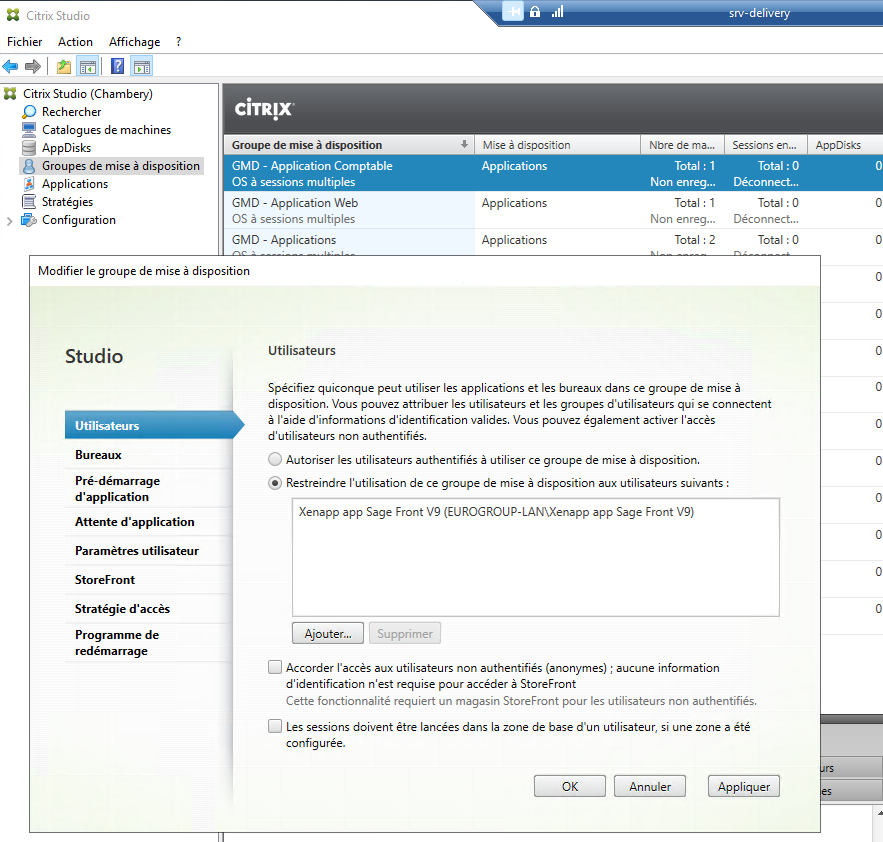Select Applications in the console tree
883x842 pixels.
(75, 184)
